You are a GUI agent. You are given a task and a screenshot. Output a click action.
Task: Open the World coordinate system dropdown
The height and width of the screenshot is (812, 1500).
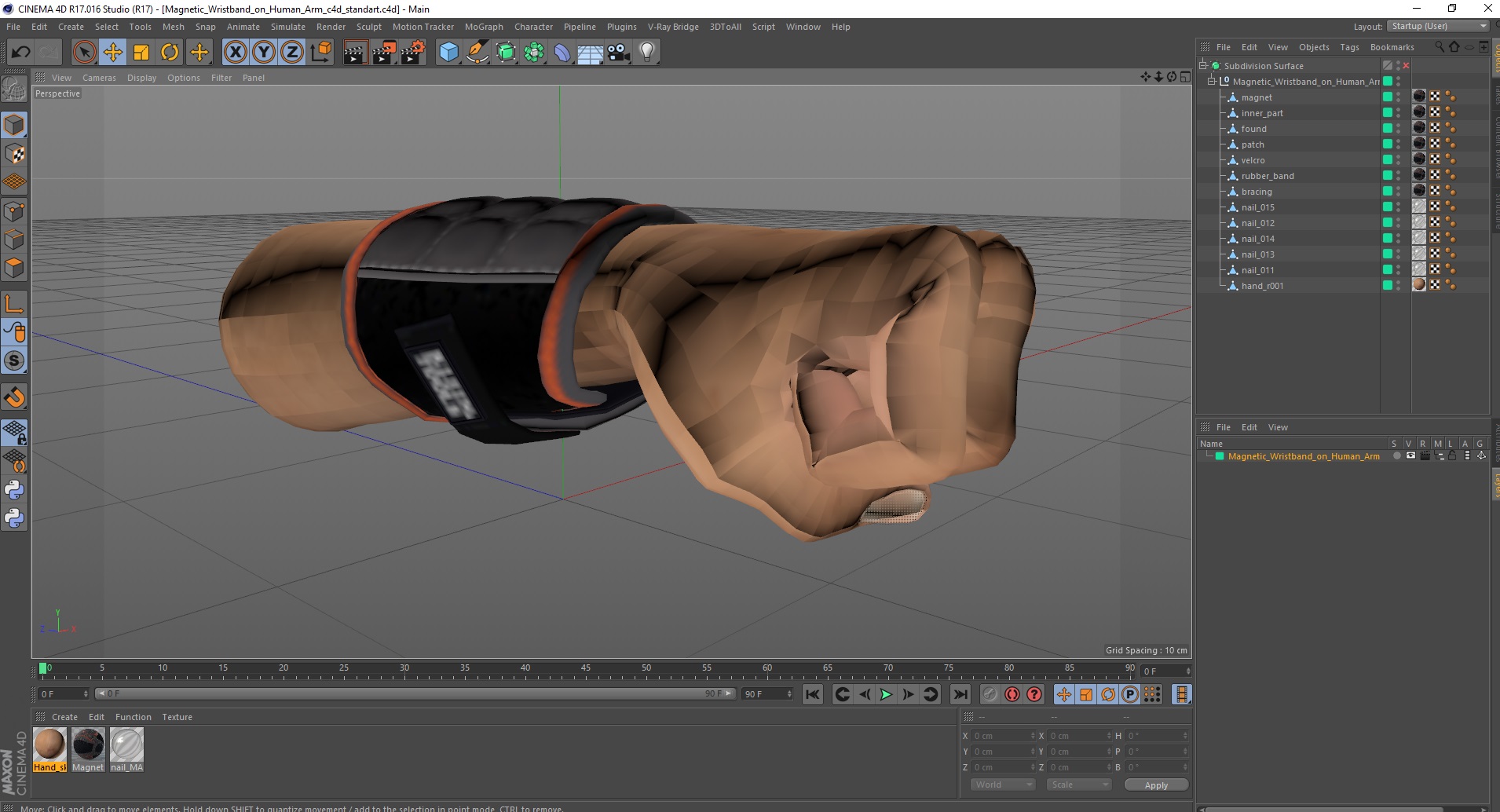[x=1003, y=785]
